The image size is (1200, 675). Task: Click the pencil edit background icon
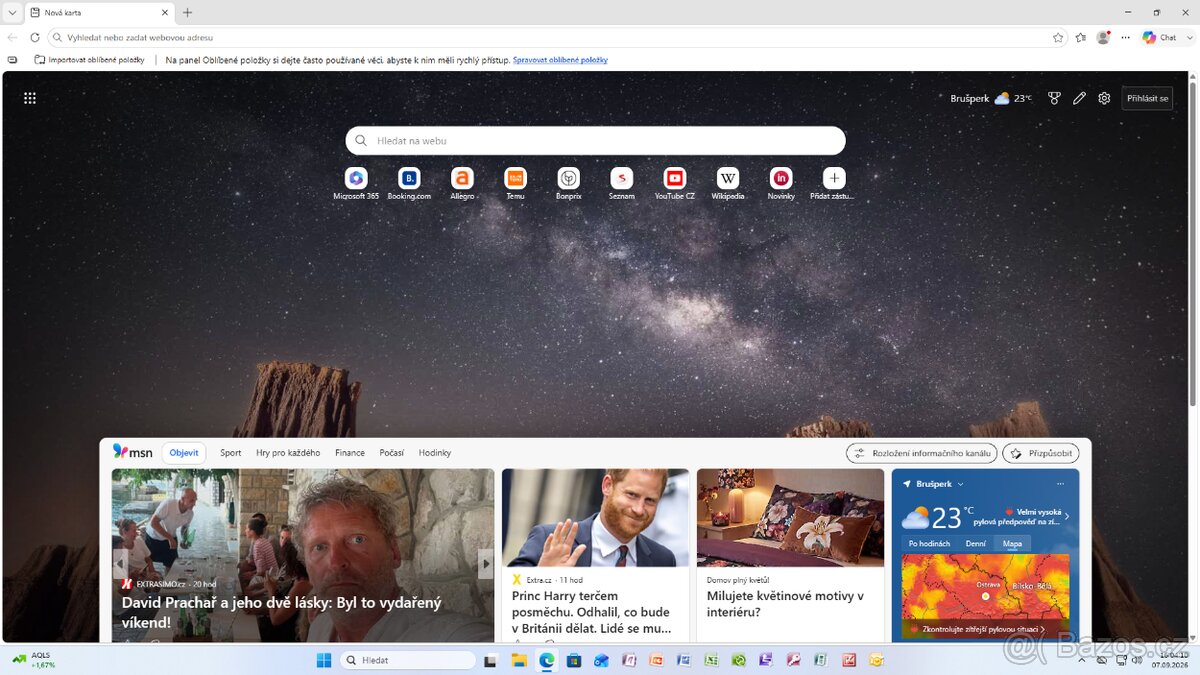click(x=1079, y=98)
